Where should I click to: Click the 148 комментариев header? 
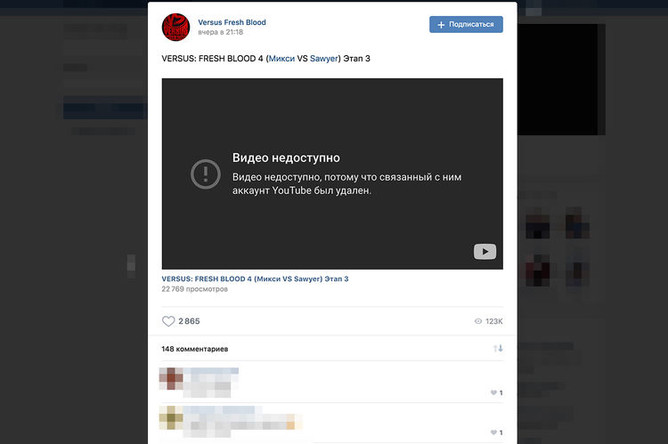[x=195, y=349]
